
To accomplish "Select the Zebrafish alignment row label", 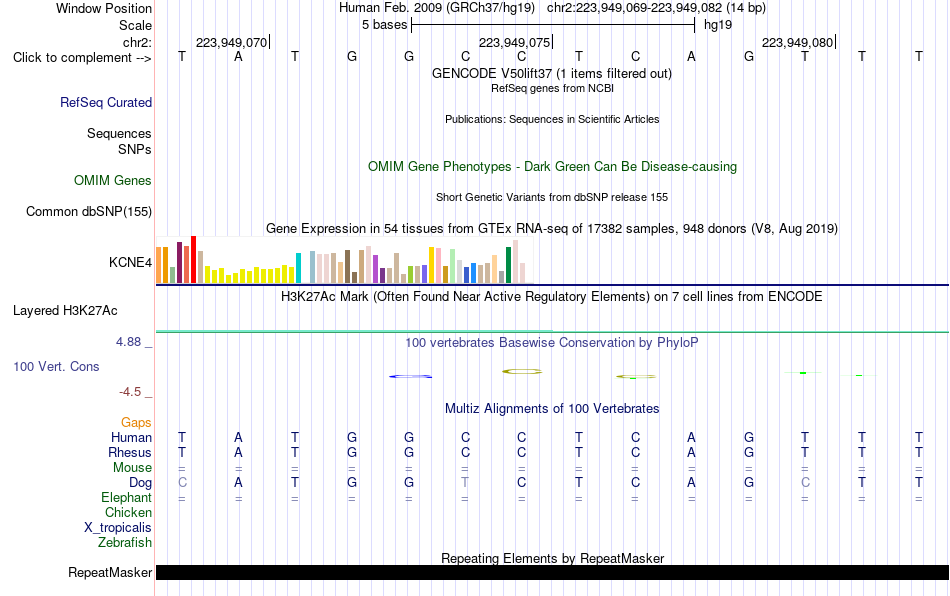I will click(125, 542).
